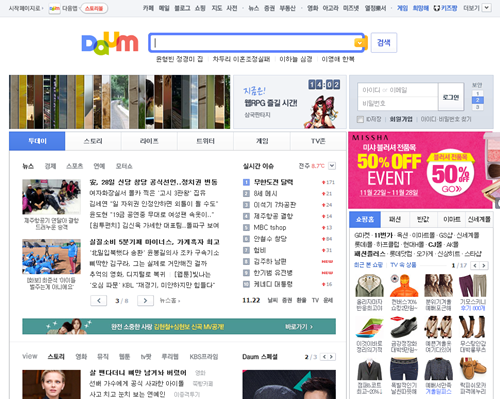Click the black dress shoes product image
The height and width of the screenshot is (399, 500).
[x=404, y=327]
